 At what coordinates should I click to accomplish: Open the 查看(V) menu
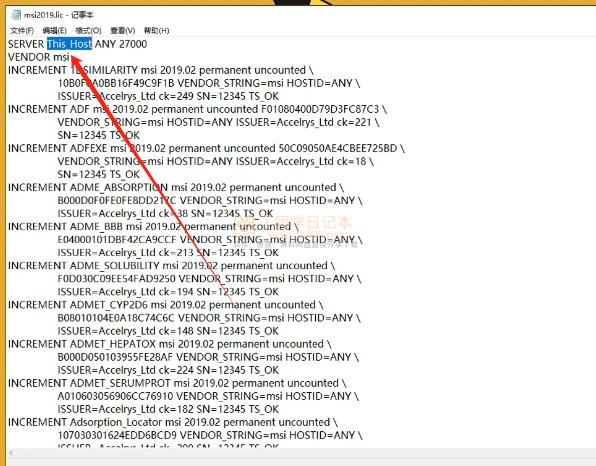coord(122,31)
